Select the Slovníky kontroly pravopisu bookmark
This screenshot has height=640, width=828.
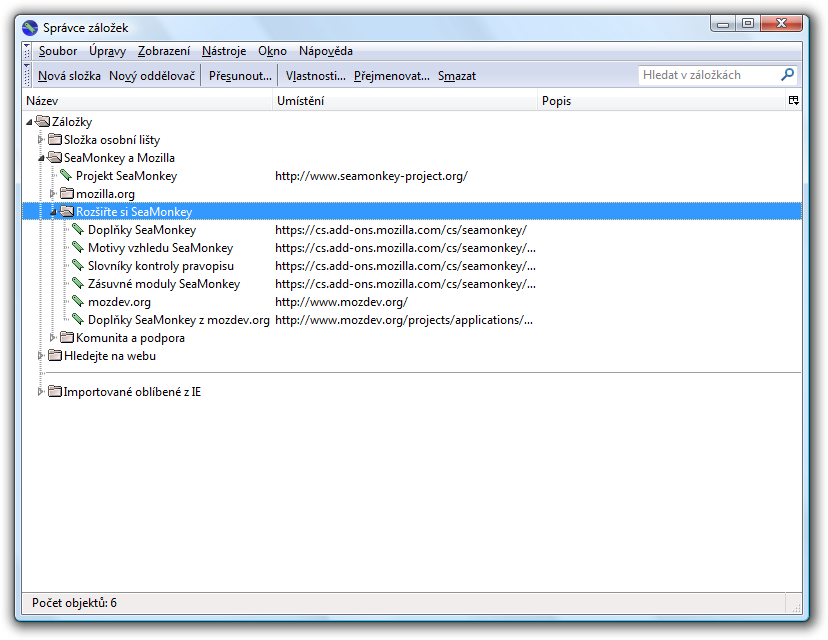point(161,266)
